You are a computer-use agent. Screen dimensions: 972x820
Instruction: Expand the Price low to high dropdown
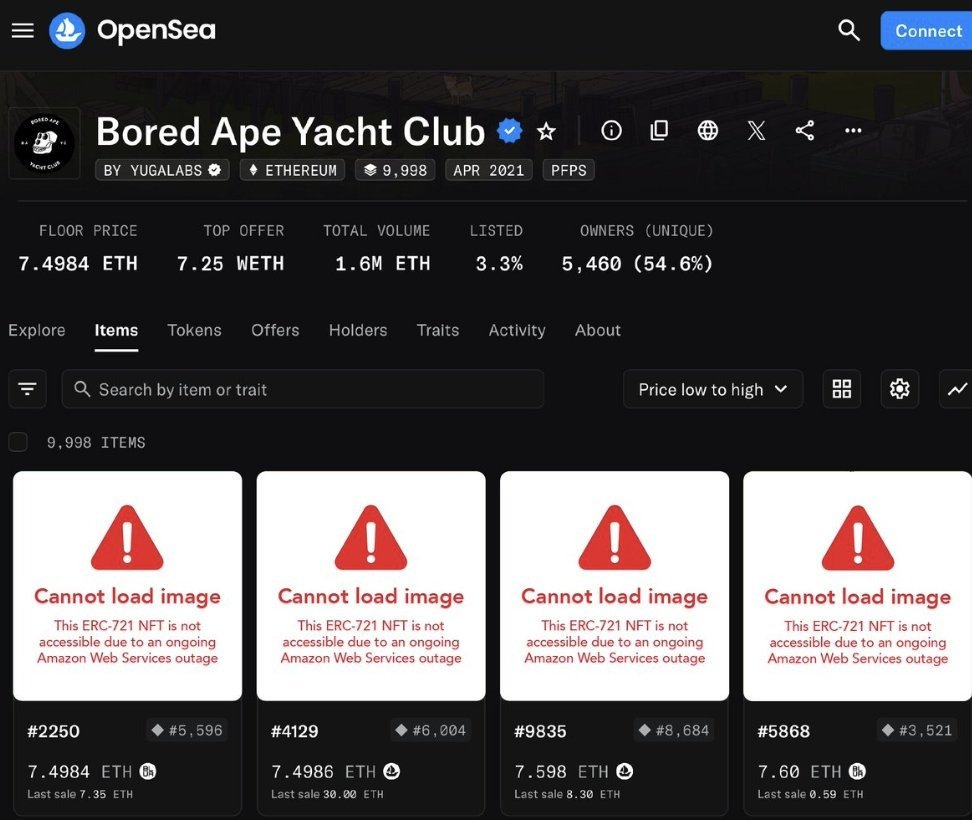pyautogui.click(x=713, y=389)
